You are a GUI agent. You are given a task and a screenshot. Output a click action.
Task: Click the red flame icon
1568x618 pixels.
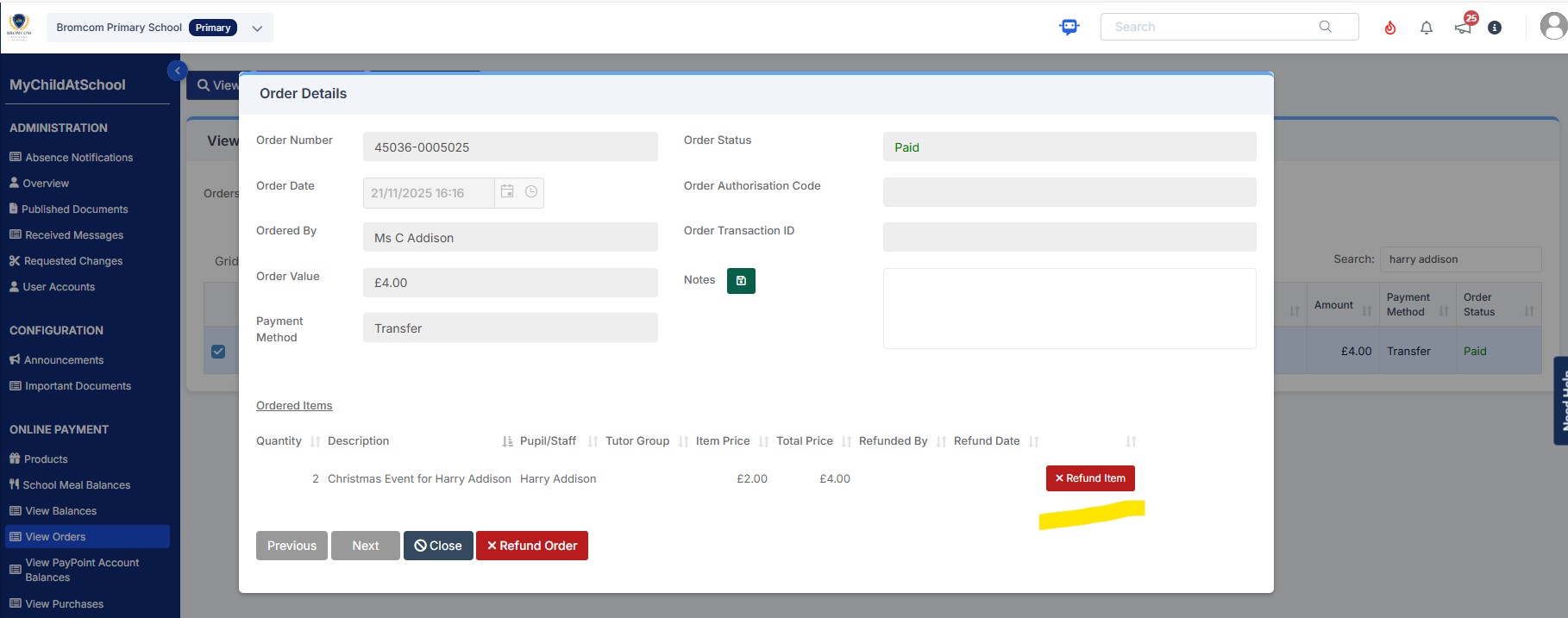(1390, 28)
